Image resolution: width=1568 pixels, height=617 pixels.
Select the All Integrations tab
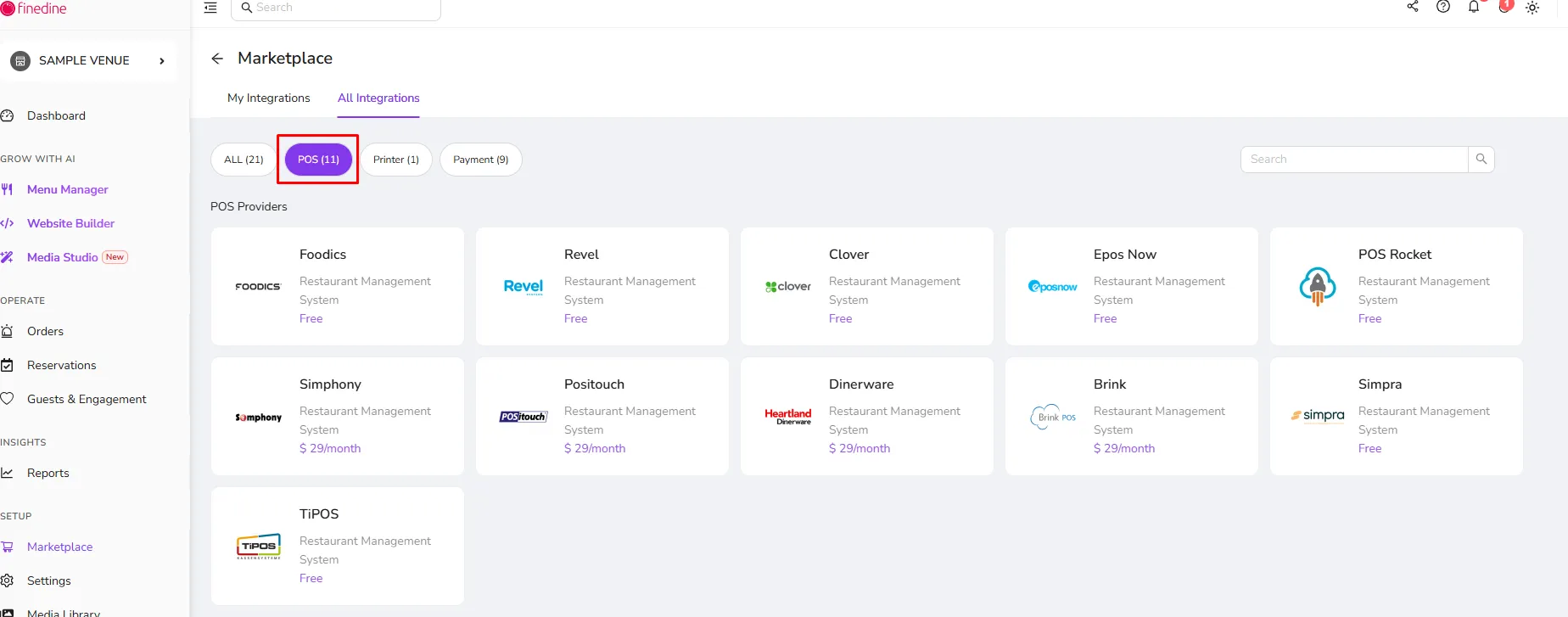point(378,98)
